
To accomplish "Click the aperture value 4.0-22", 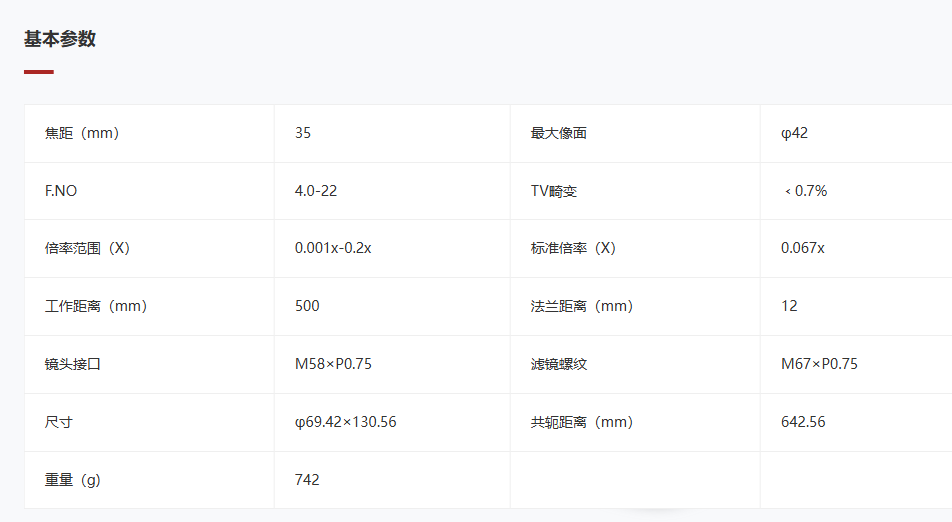I will 316,191.
